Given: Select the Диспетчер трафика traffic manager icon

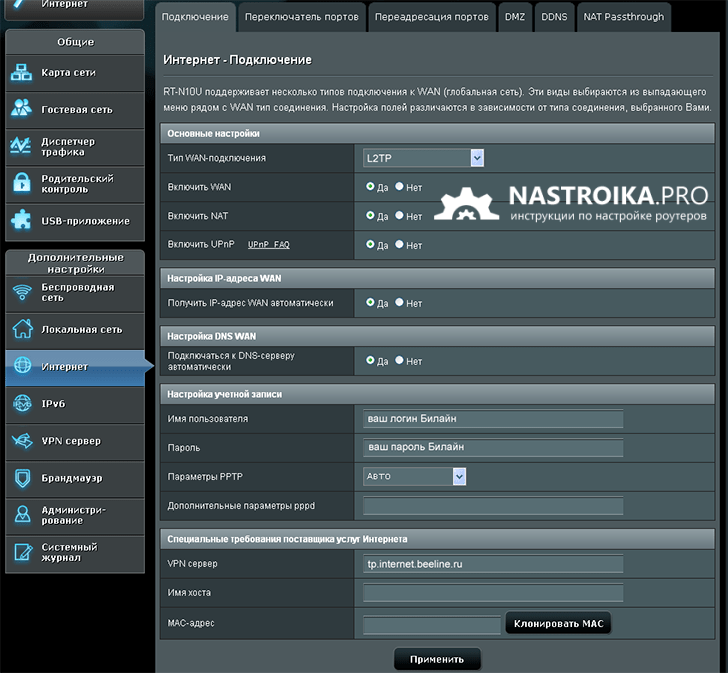Looking at the screenshot, I should coord(21,146).
